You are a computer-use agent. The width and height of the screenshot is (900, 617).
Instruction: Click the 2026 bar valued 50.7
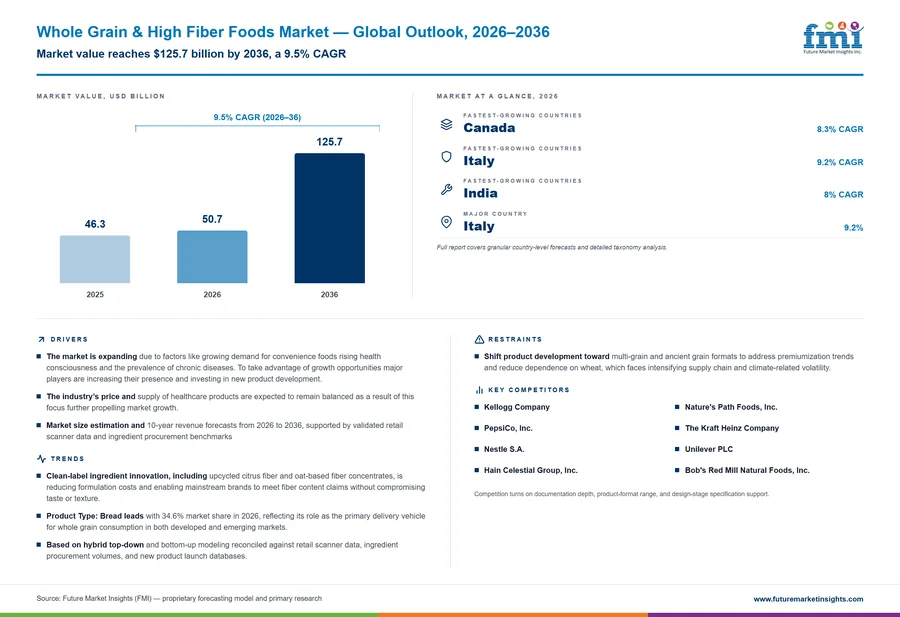[212, 257]
